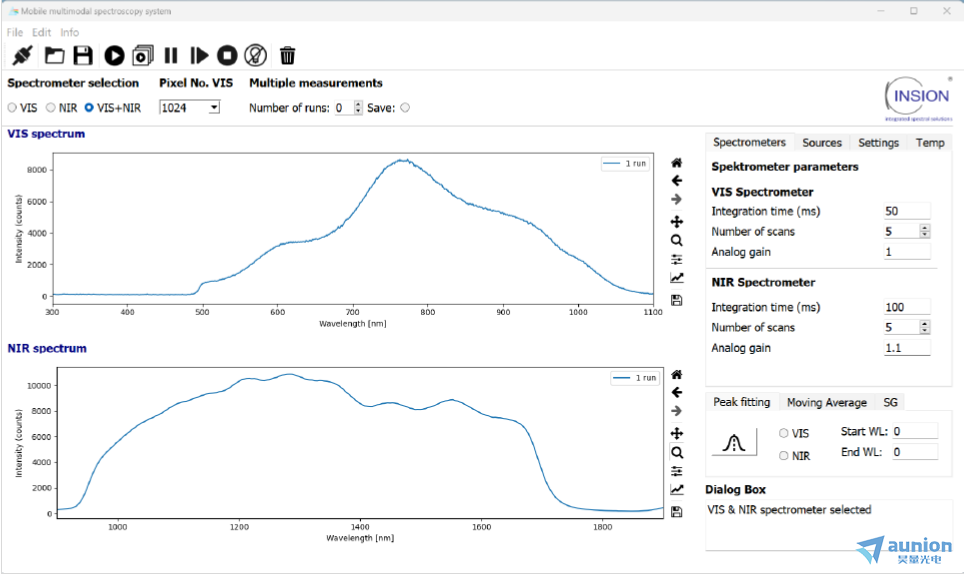
Task: Open the Moving Average tab
Action: point(826,402)
